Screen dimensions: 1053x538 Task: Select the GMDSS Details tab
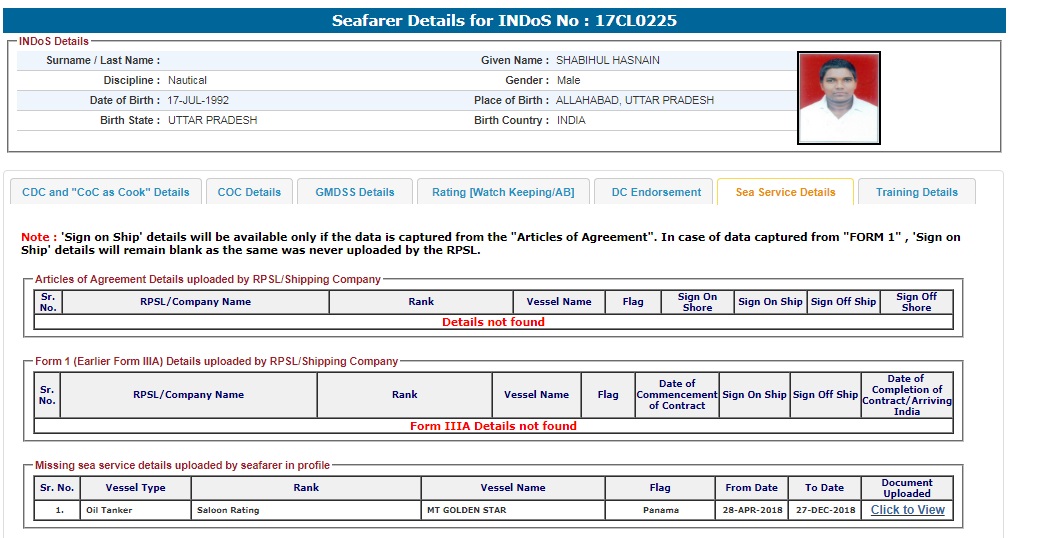pyautogui.click(x=355, y=192)
